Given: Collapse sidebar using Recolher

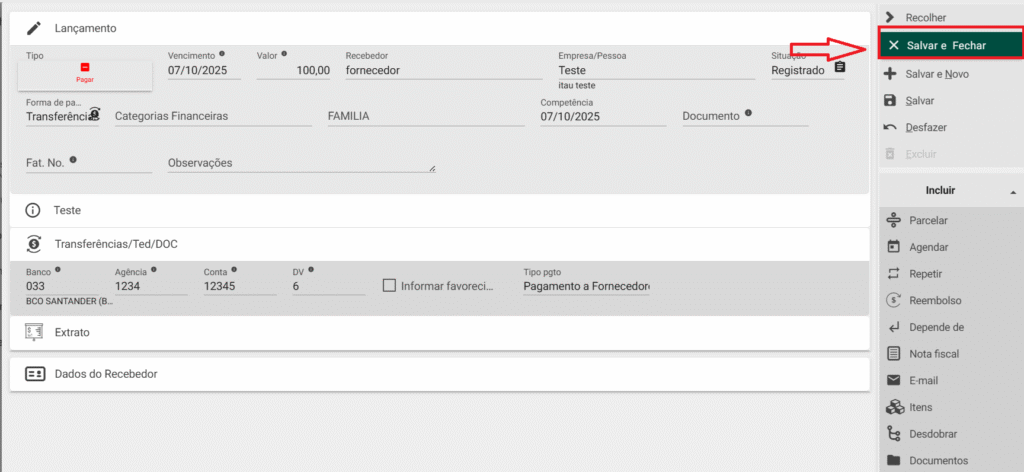Looking at the screenshot, I should tap(924, 17).
